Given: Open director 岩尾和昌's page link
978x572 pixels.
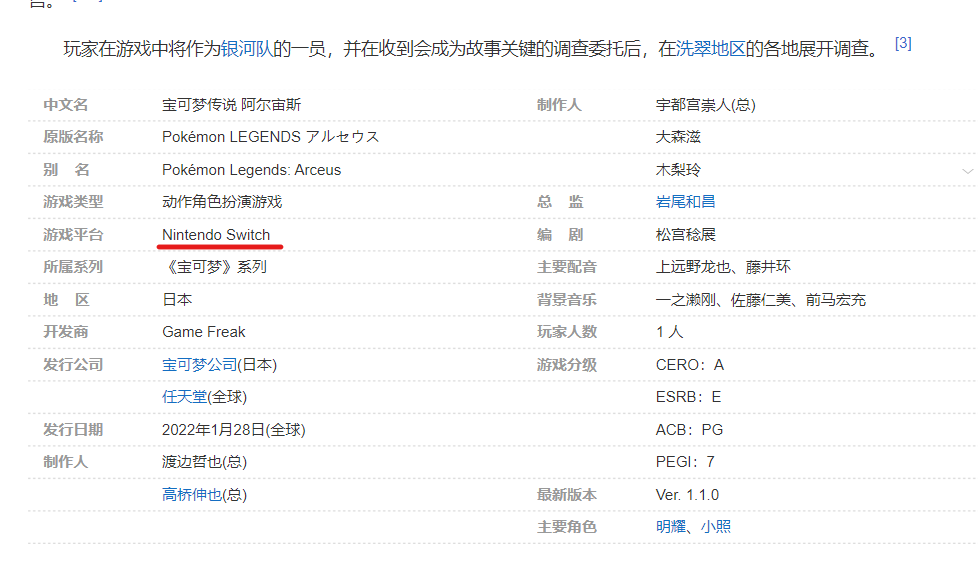Looking at the screenshot, I should click(685, 201).
